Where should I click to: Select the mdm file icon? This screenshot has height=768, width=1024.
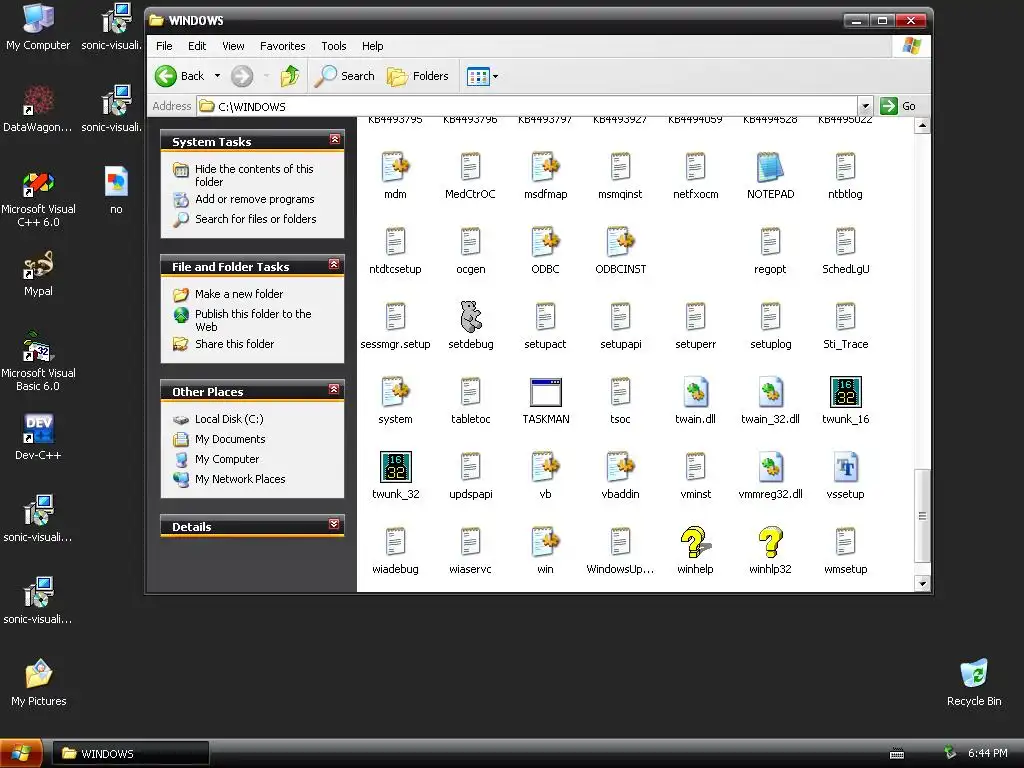click(395, 167)
